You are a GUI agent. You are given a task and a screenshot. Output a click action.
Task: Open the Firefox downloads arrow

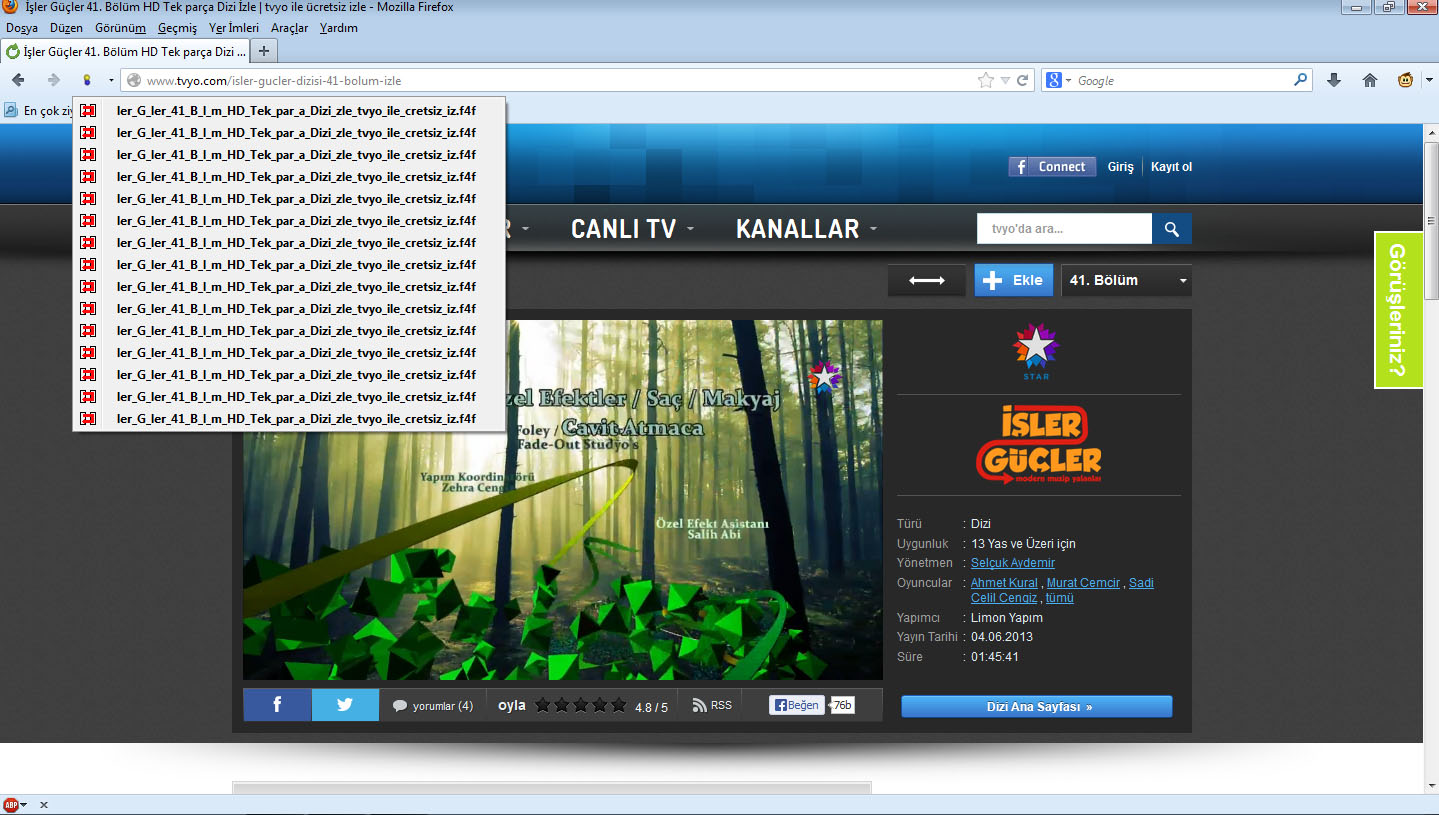click(x=1334, y=80)
